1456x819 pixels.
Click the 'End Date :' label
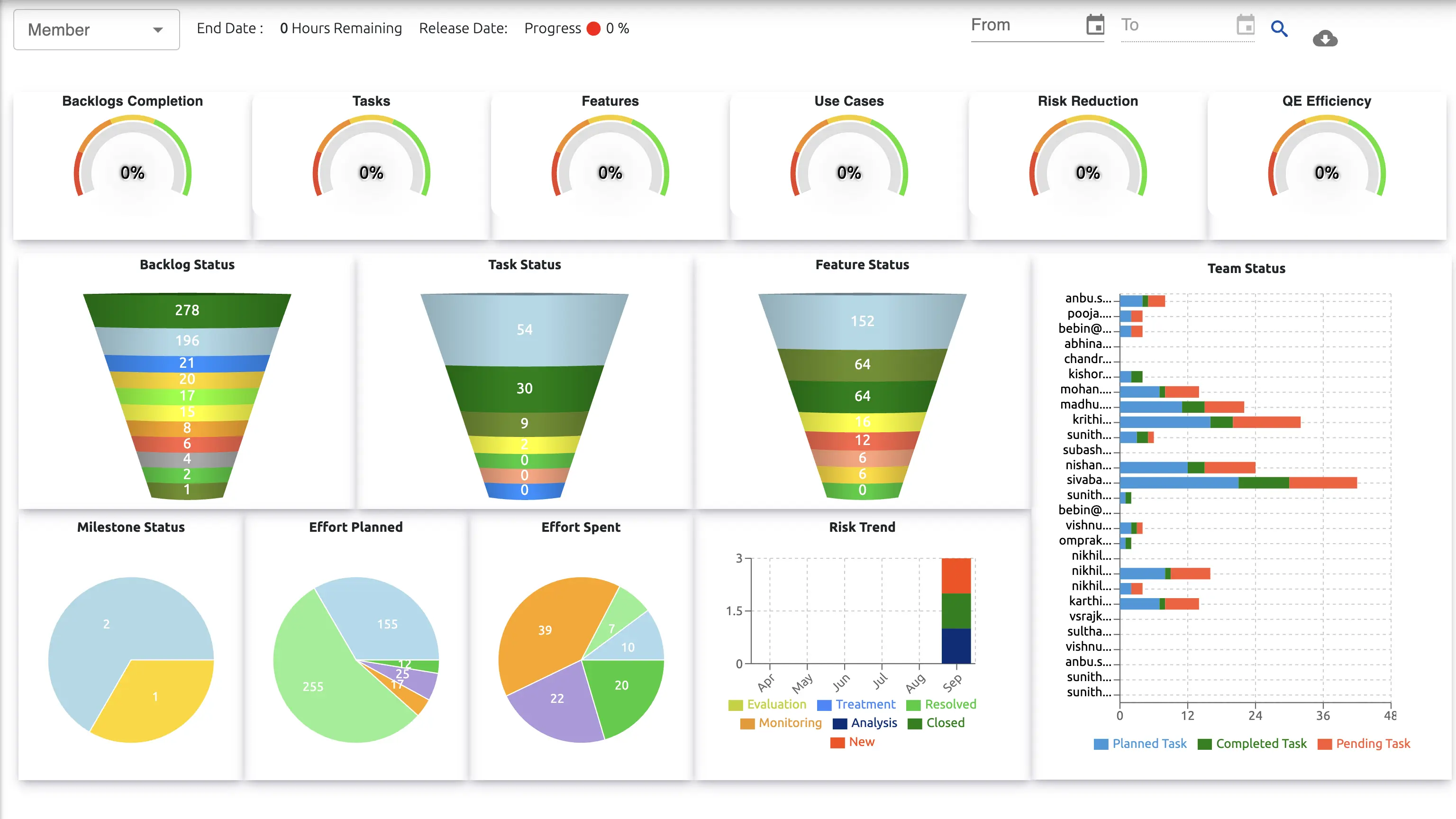(230, 28)
